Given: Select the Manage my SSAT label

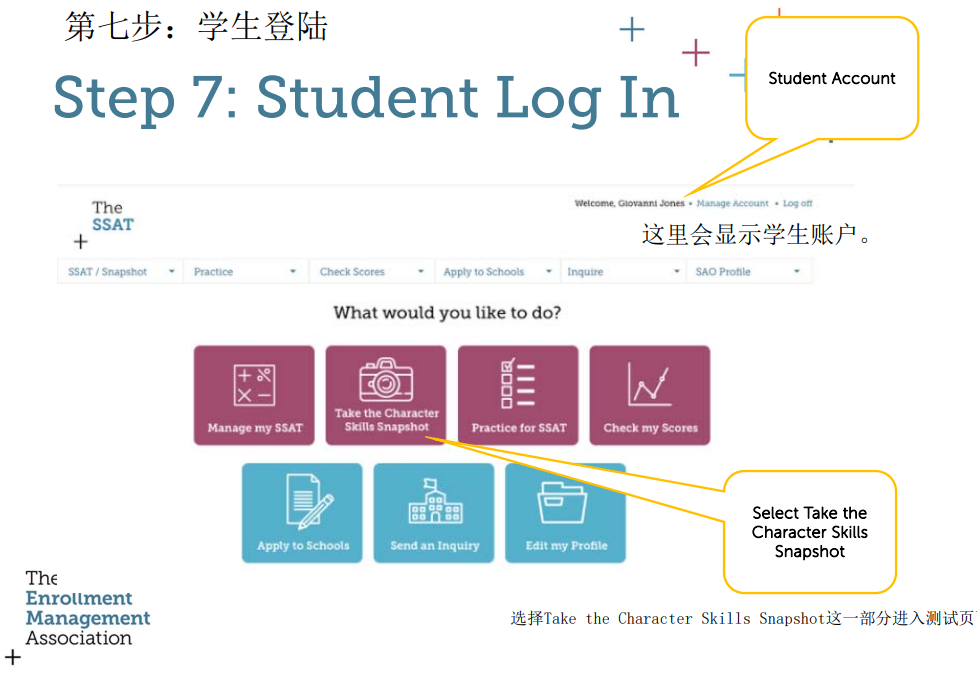Looking at the screenshot, I should (255, 428).
